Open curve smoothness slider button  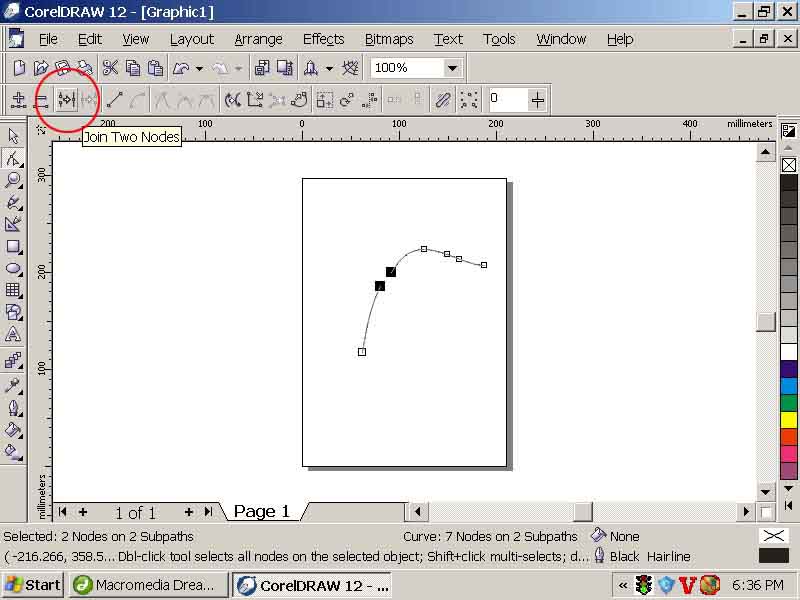pyautogui.click(x=538, y=99)
